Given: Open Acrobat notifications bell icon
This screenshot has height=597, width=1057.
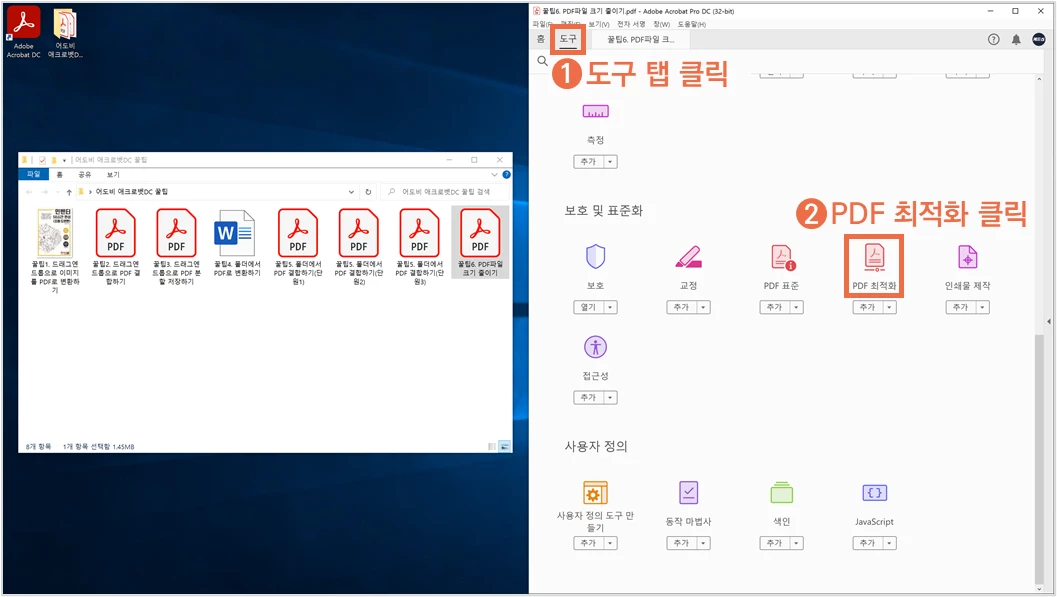Looking at the screenshot, I should [1016, 39].
